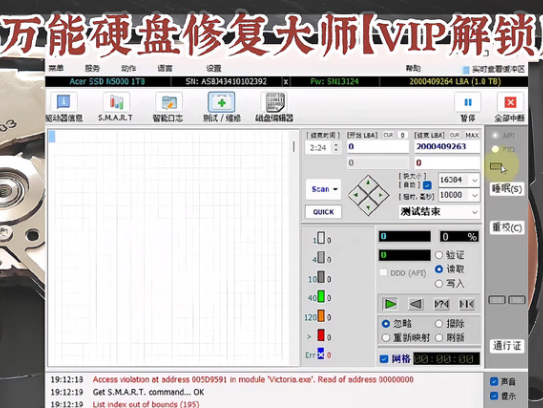Open the Scan dropdown button
This screenshot has height=408, width=543.
(x=323, y=189)
